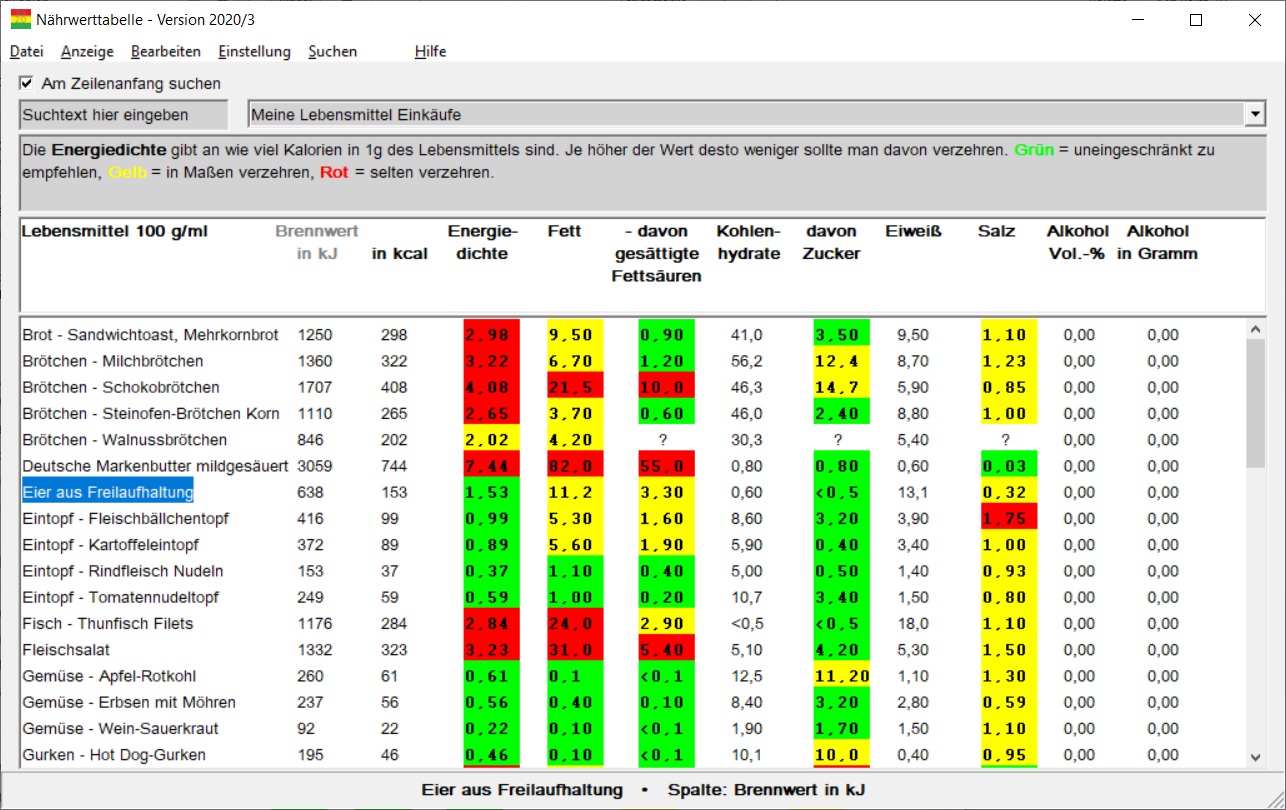
Task: Maximize the Nährwerttabelle window
Action: tap(1196, 19)
